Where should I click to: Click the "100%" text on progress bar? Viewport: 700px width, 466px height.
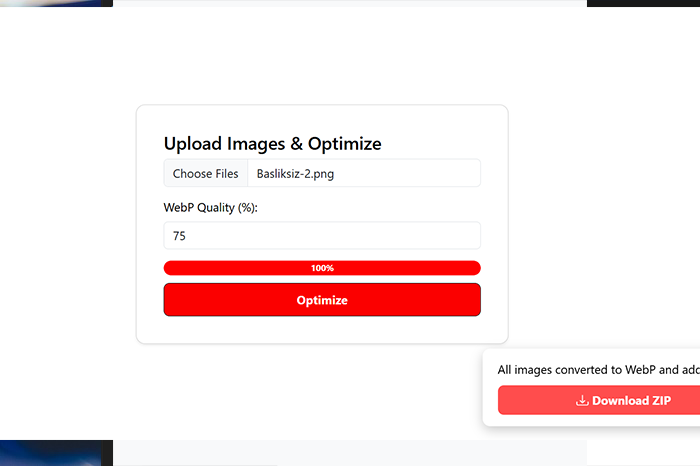(x=322, y=268)
